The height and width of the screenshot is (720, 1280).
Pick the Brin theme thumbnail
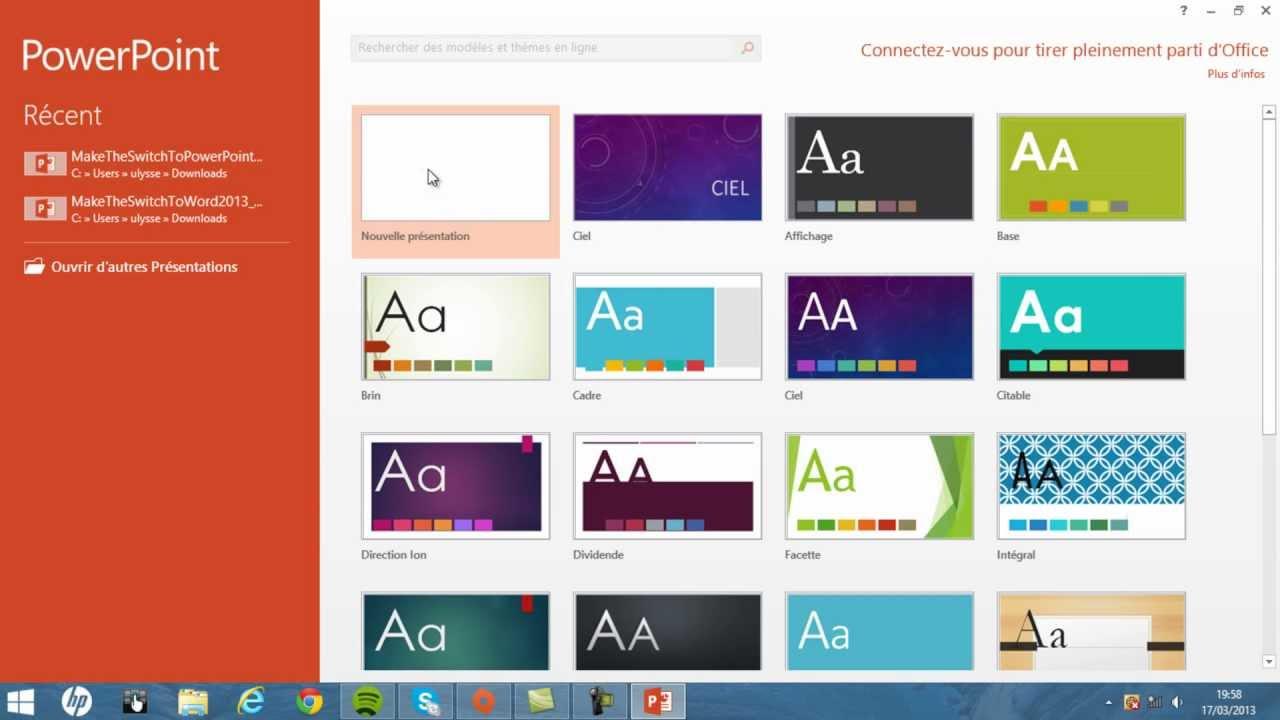click(x=455, y=327)
